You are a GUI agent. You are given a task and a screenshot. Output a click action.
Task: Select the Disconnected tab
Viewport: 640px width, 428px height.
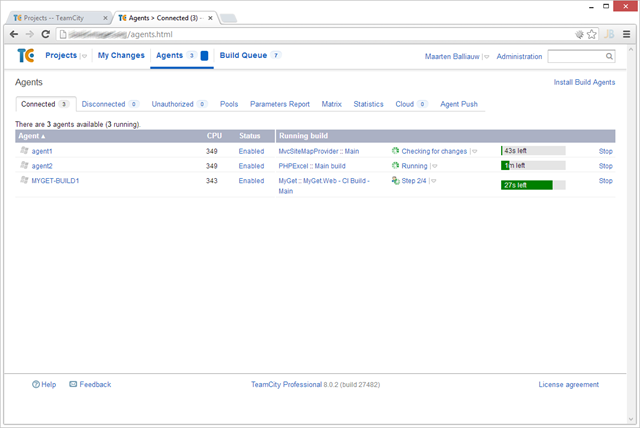point(110,104)
